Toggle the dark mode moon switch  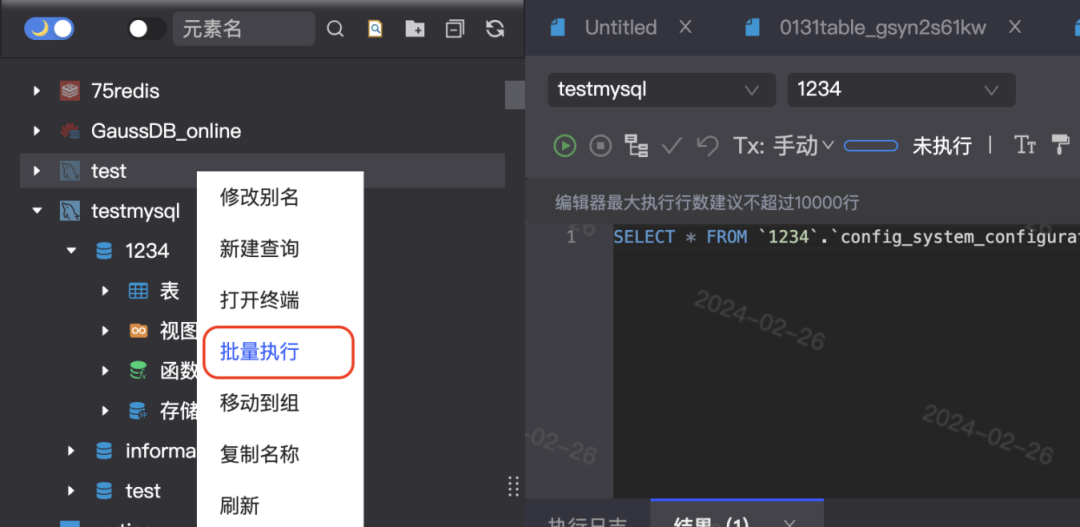click(x=49, y=28)
